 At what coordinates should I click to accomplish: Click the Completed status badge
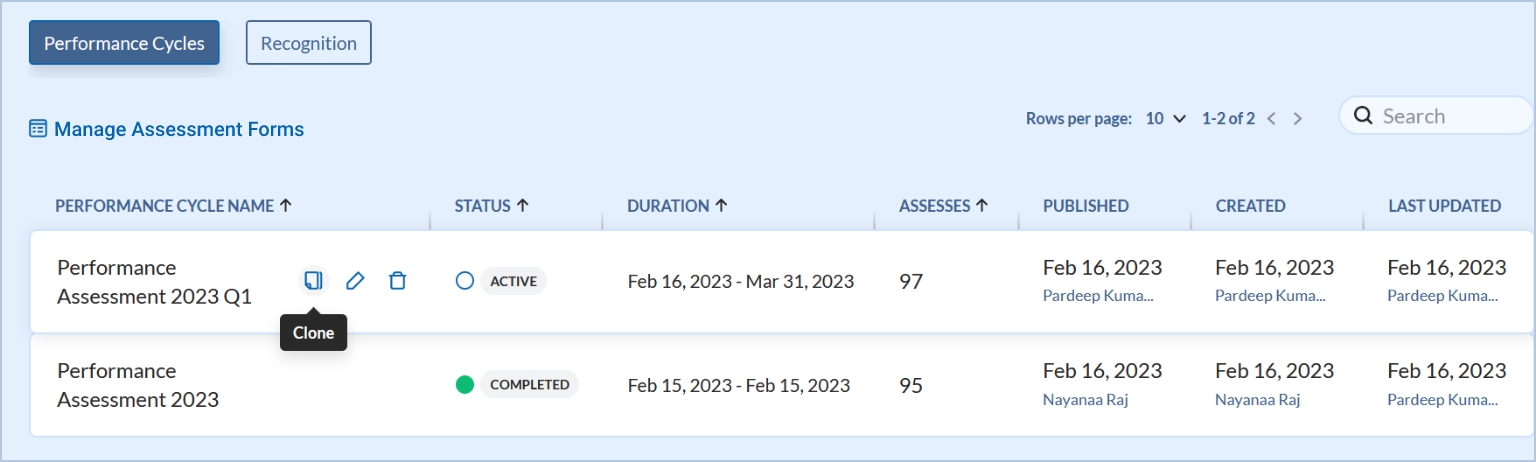pyautogui.click(x=529, y=385)
